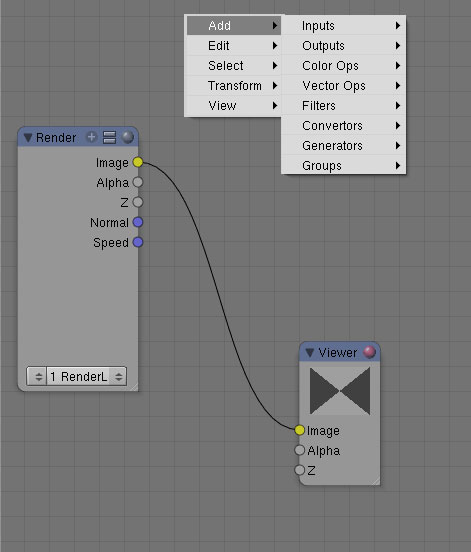This screenshot has width=471, height=552.
Task: Click the Render node Alpha output socket
Action: [138, 182]
